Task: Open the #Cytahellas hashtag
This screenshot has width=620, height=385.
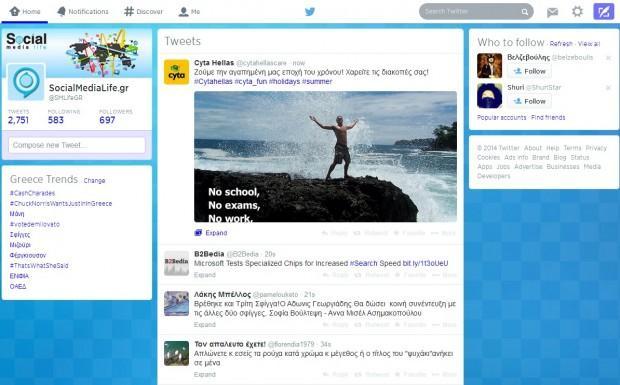Action: [213, 81]
